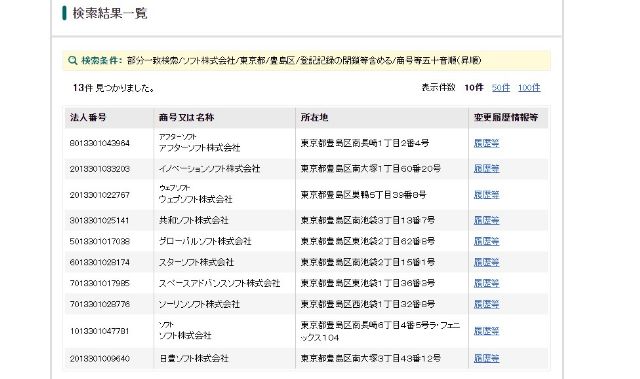Click corporate number in ソーリンソフト row
This screenshot has height=379, width=640.
click(100, 304)
